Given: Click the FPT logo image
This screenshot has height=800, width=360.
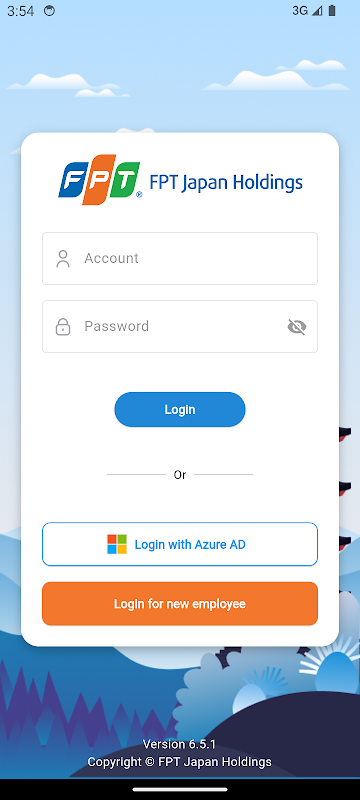Looking at the screenshot, I should tap(100, 180).
